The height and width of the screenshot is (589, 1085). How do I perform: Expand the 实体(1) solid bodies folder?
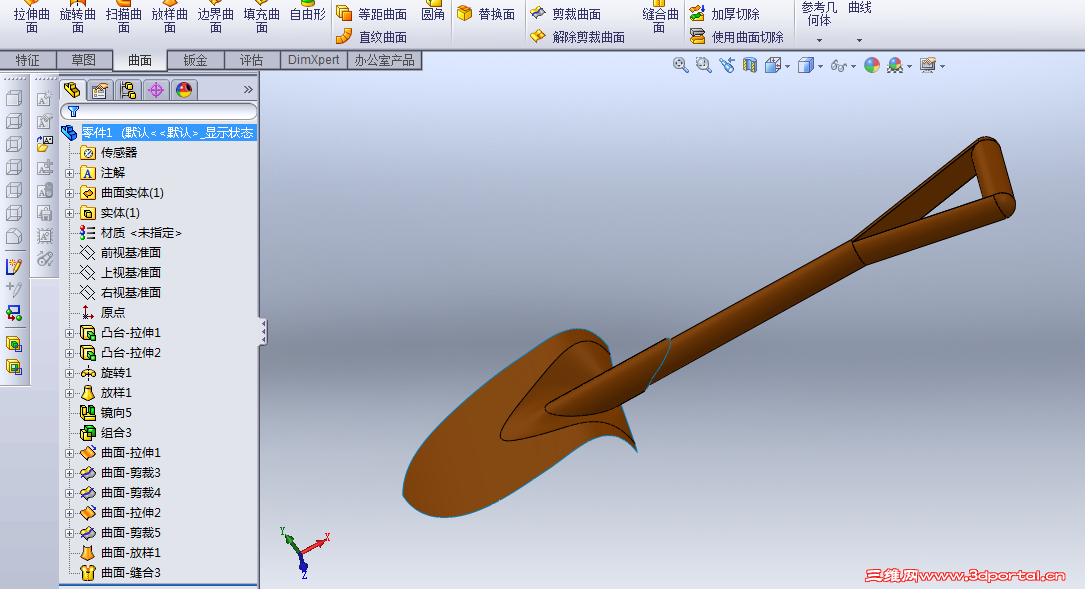pos(69,213)
